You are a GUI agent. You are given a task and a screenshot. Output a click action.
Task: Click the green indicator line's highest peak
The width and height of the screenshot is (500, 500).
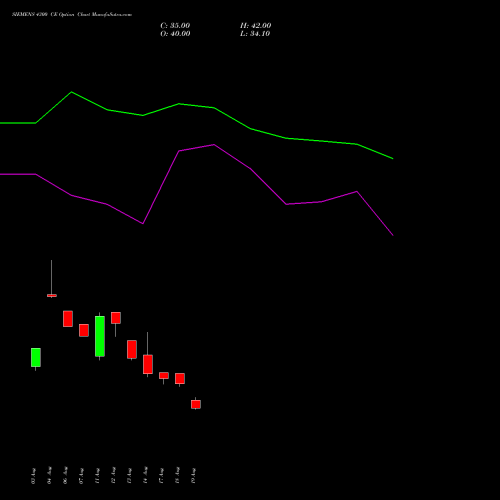pos(72,92)
